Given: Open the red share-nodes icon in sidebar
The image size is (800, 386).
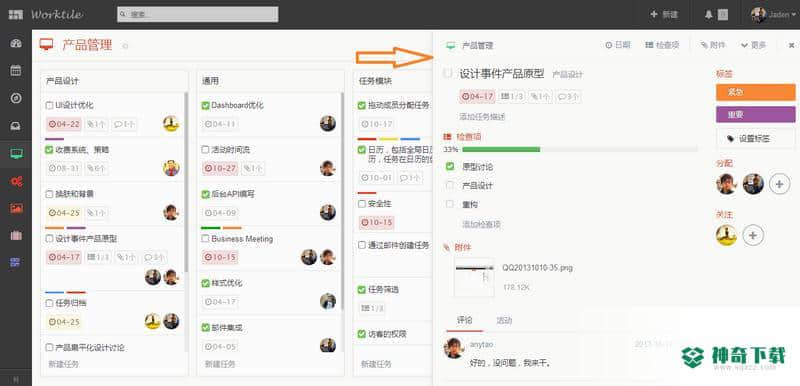Looking at the screenshot, I should tap(16, 181).
